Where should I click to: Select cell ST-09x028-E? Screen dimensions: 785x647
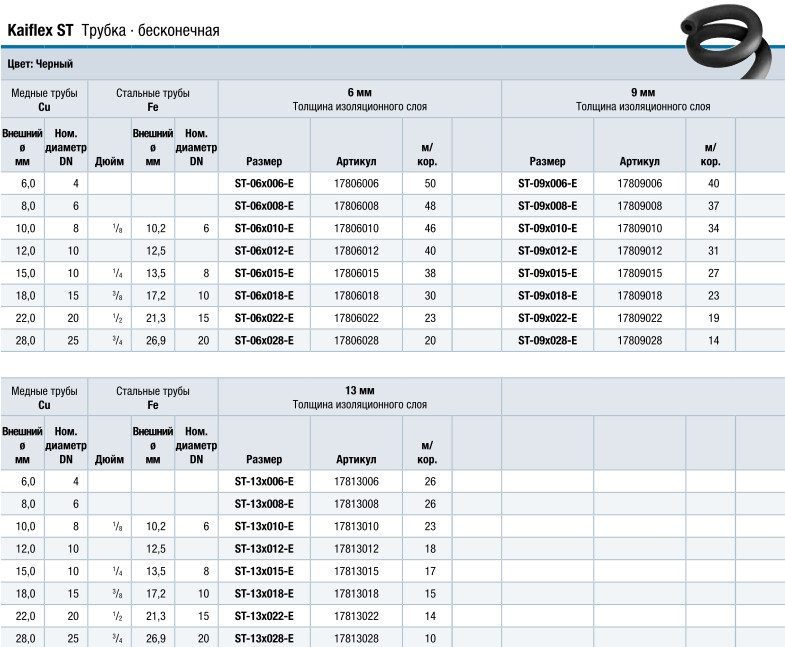pyautogui.click(x=547, y=341)
